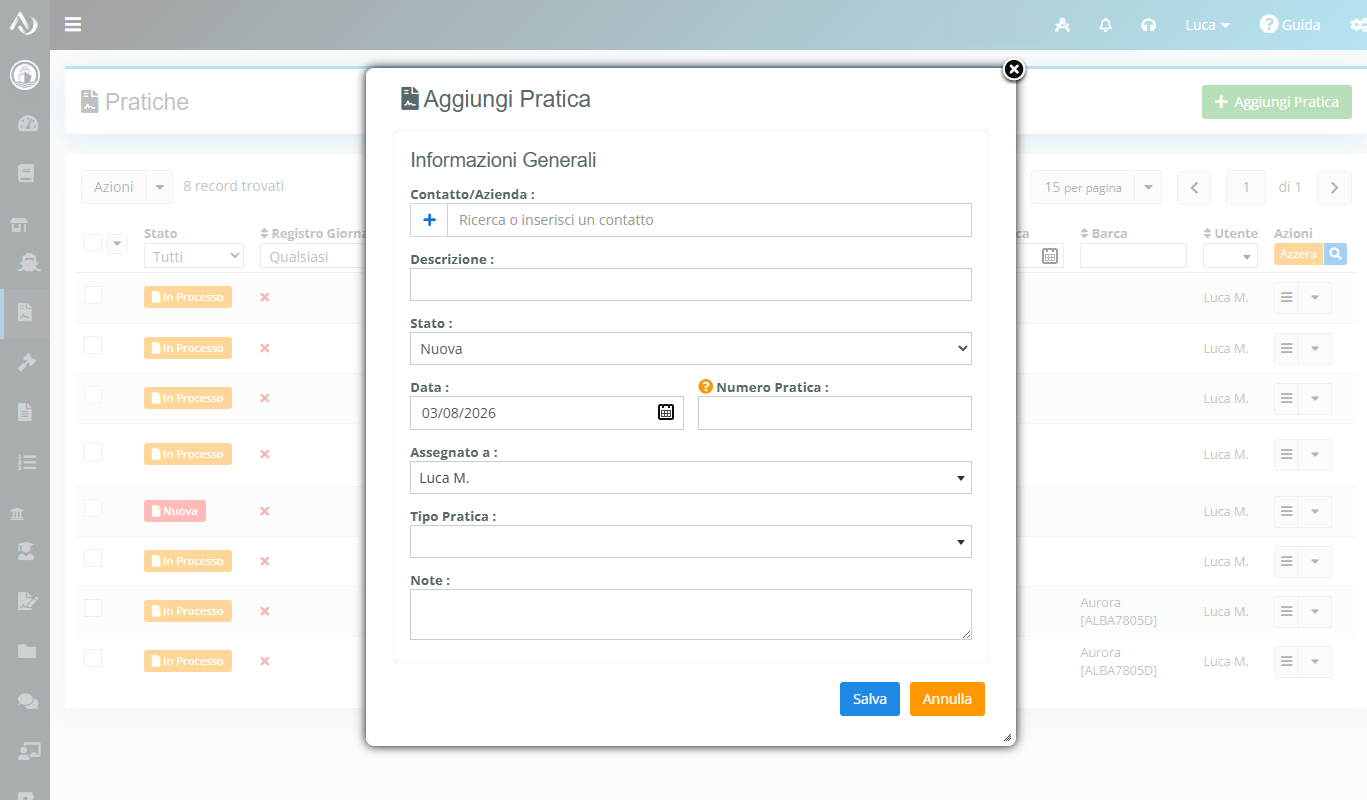Open the notifications bell
This screenshot has width=1367, height=800.
coord(1105,25)
